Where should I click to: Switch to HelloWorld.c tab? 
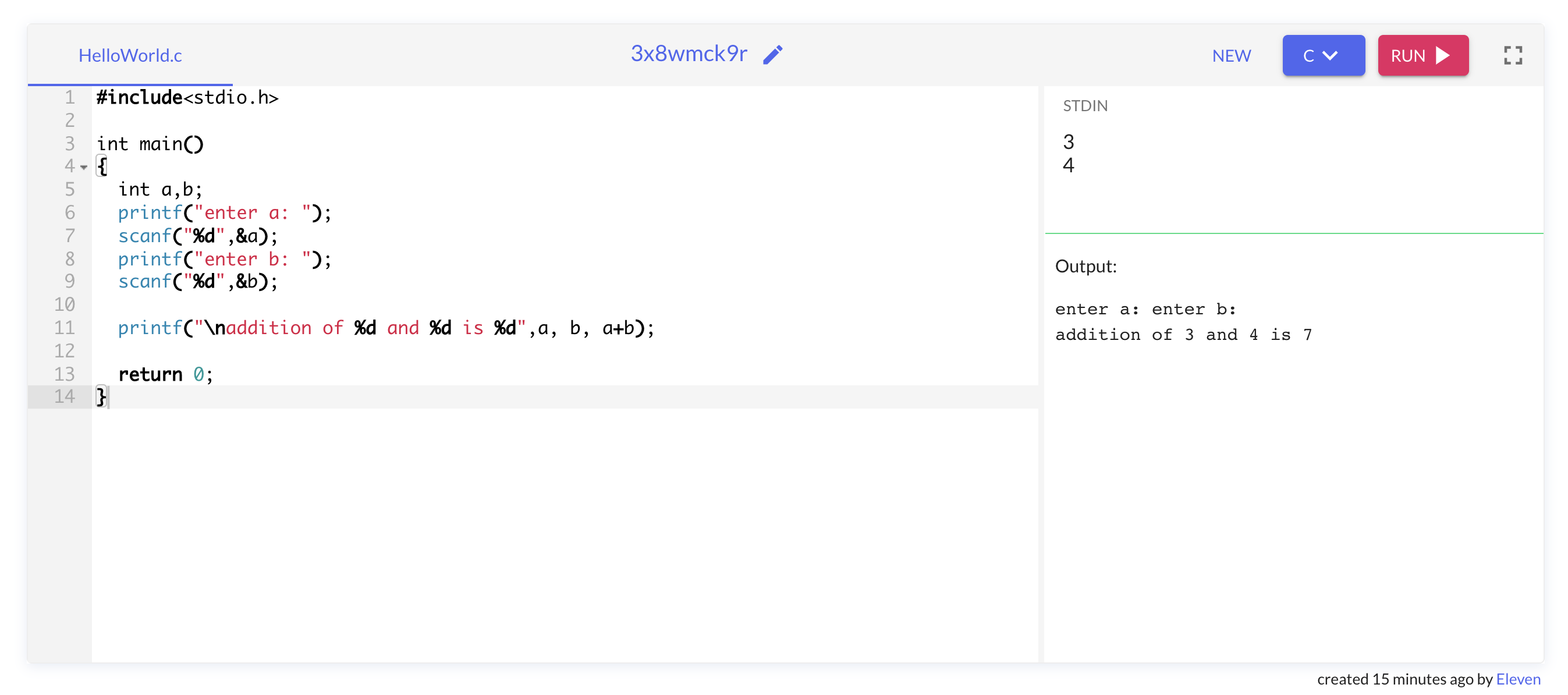130,55
